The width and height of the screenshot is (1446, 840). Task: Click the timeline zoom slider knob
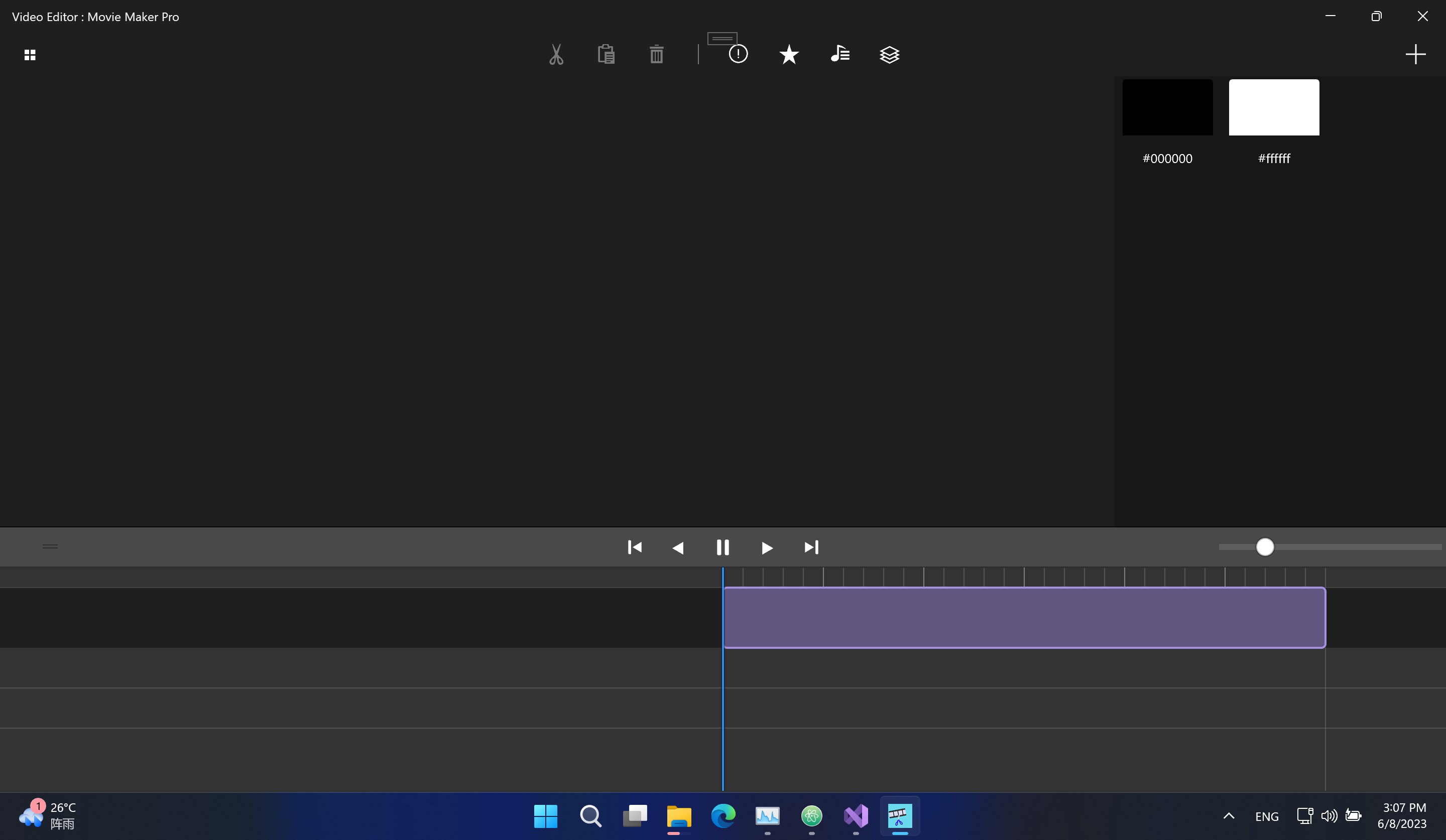(1265, 547)
